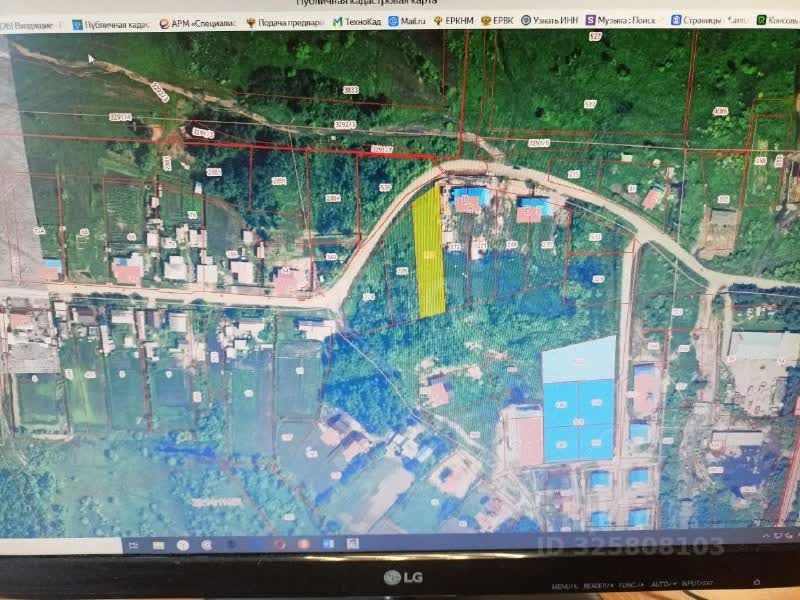Click the round icon beside Узнать ИНН
The height and width of the screenshot is (600, 800).
[x=526, y=20]
